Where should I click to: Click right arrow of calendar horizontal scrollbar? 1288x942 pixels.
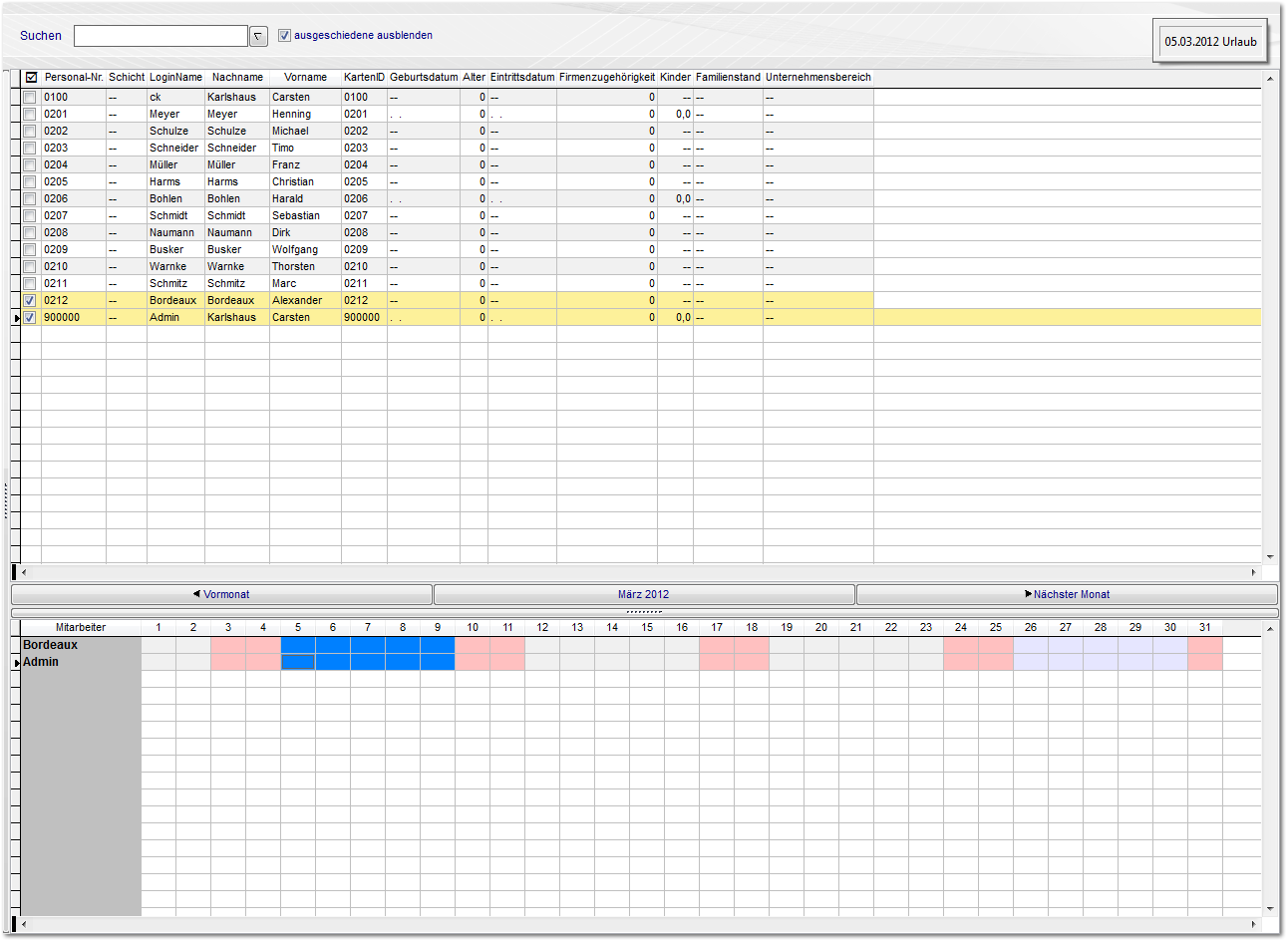1254,924
